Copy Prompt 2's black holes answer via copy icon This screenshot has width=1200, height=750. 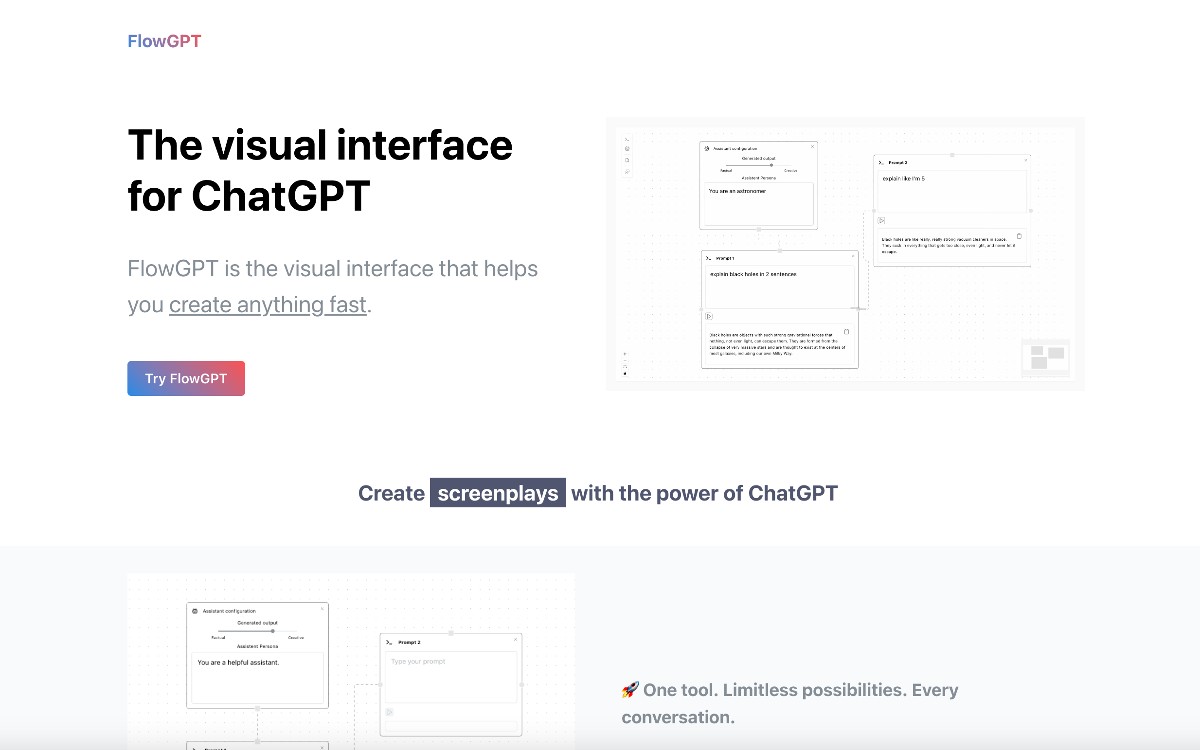pyautogui.click(x=1019, y=235)
